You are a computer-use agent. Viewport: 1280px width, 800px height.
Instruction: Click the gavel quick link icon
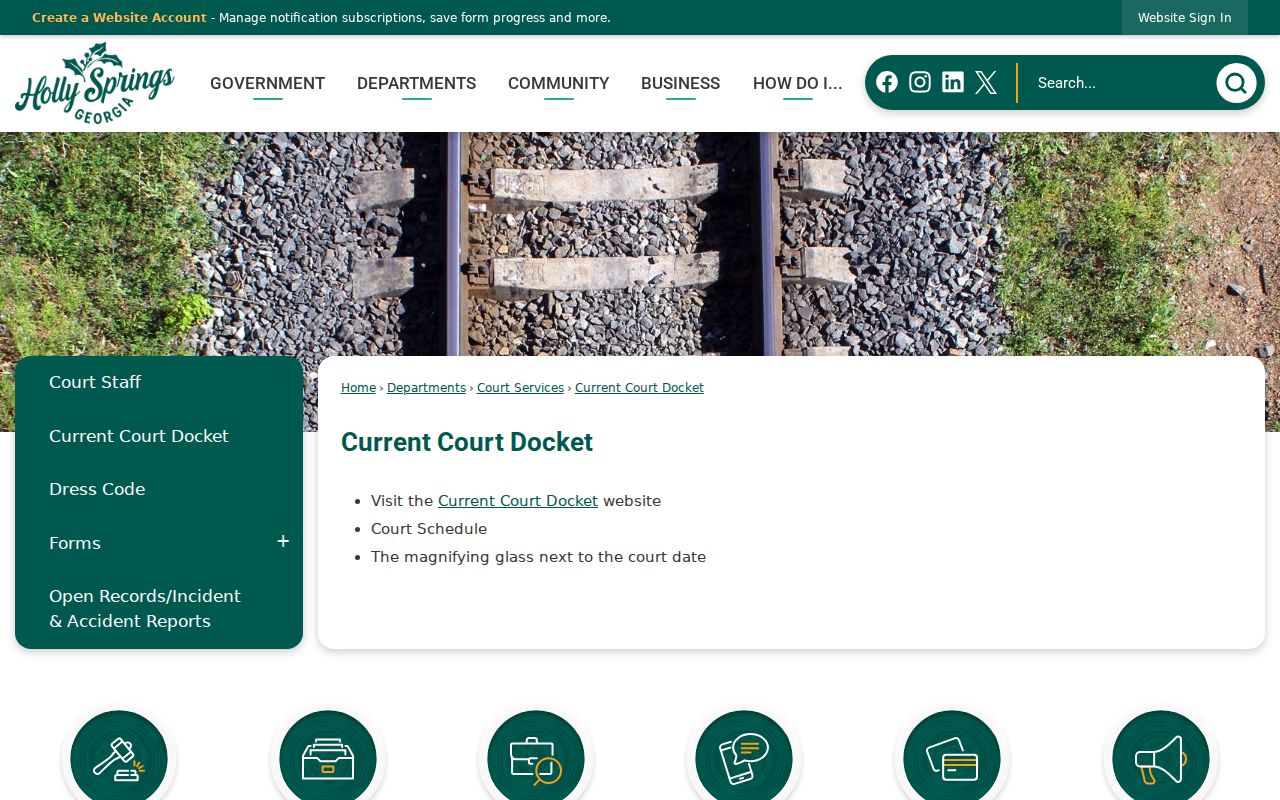pyautogui.click(x=119, y=758)
